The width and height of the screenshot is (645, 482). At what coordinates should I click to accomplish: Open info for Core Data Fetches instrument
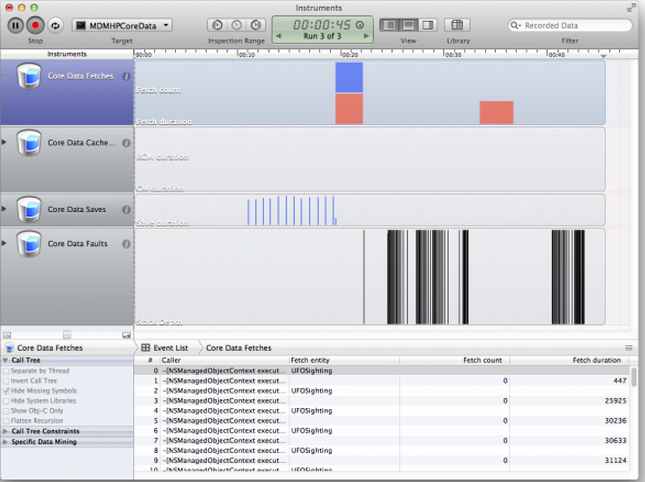[x=126, y=76]
